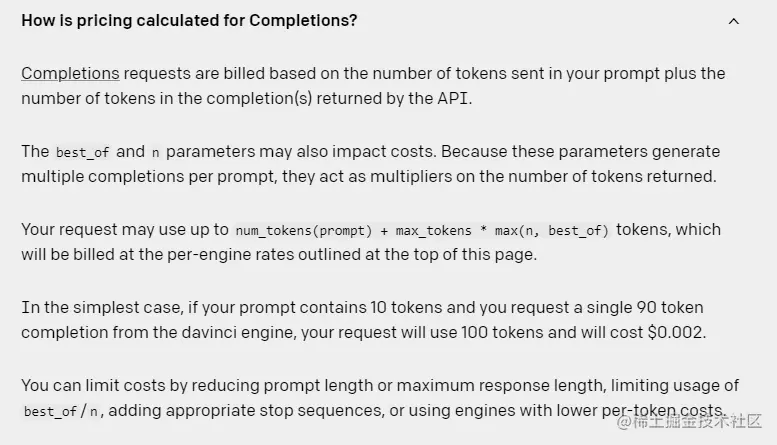Image resolution: width=777 pixels, height=445 pixels.
Task: Collapse the pricing FAQ with chevron icon
Action: [x=733, y=21]
